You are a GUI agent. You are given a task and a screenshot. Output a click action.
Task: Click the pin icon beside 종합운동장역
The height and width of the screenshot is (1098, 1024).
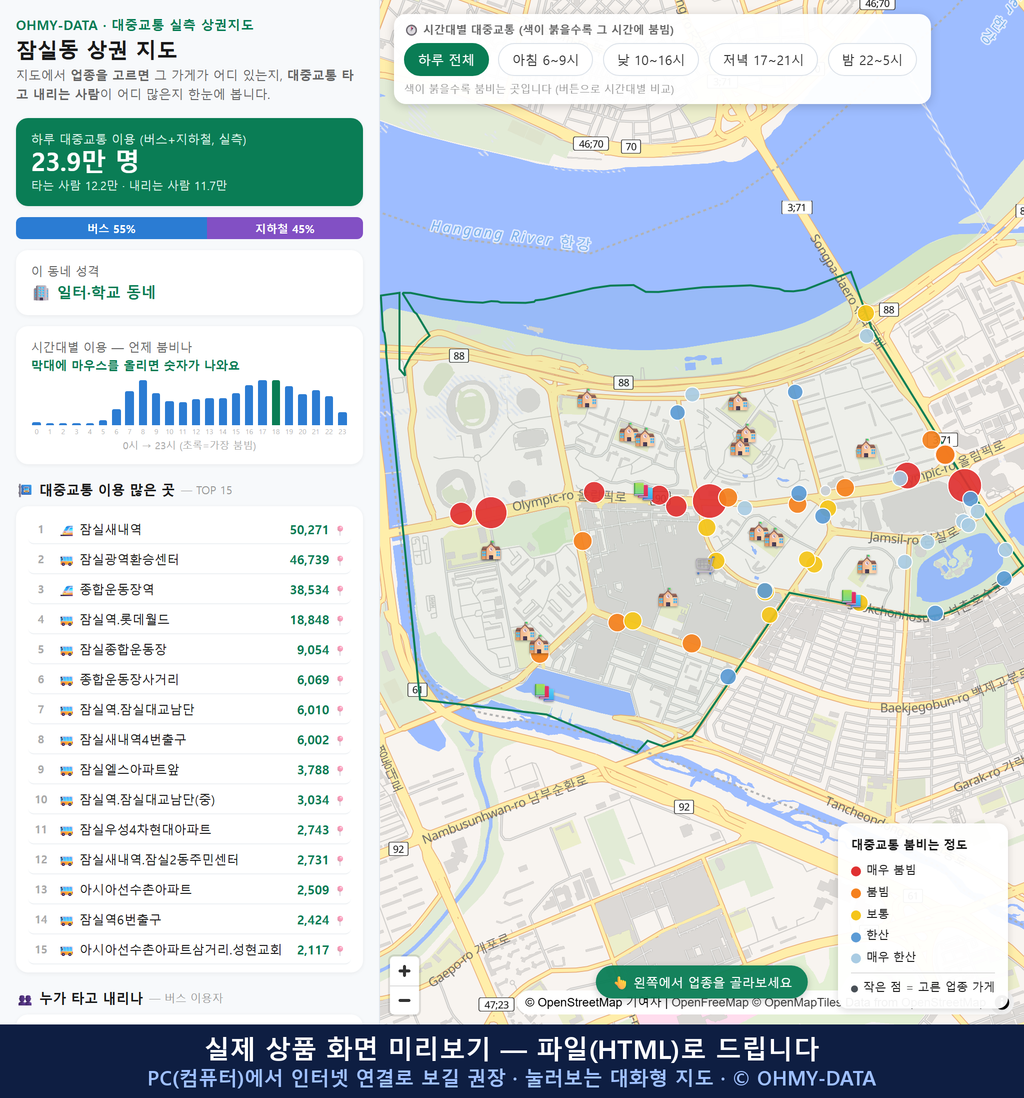click(x=340, y=590)
